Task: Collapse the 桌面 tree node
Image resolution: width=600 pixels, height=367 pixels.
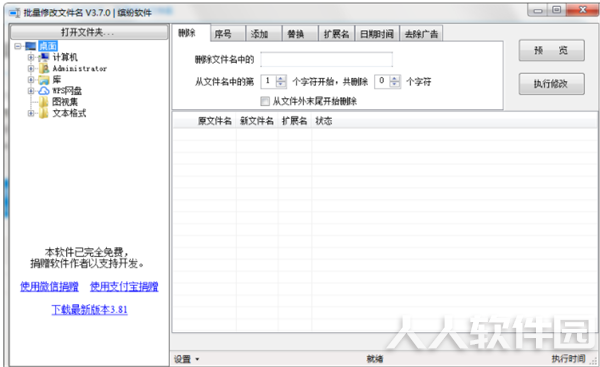Action: [18, 46]
